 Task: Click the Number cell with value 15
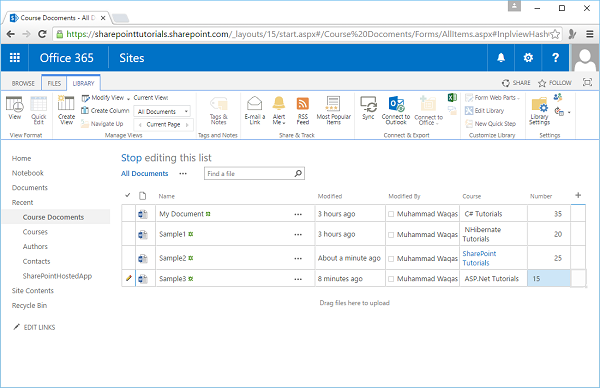(549, 279)
